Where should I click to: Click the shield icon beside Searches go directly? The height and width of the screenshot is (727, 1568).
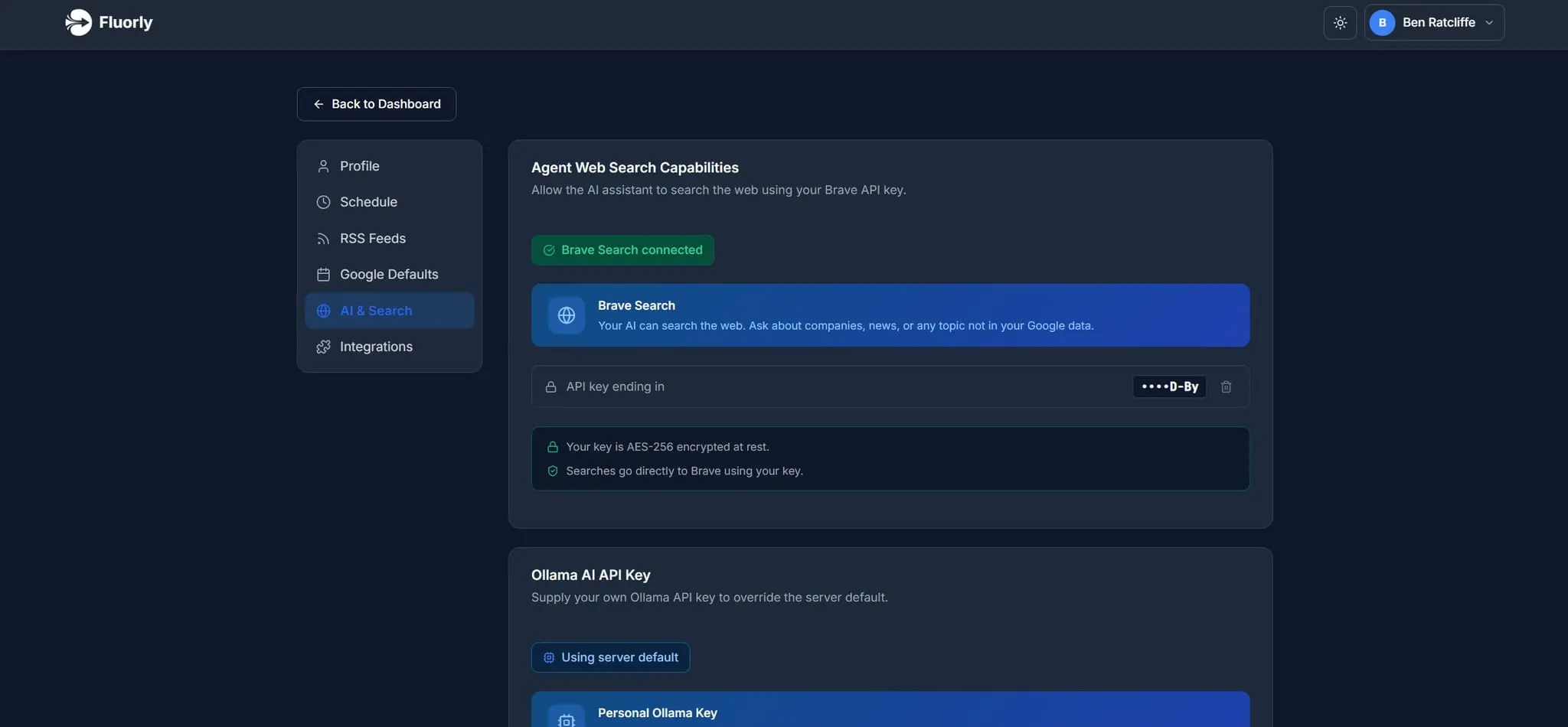552,471
